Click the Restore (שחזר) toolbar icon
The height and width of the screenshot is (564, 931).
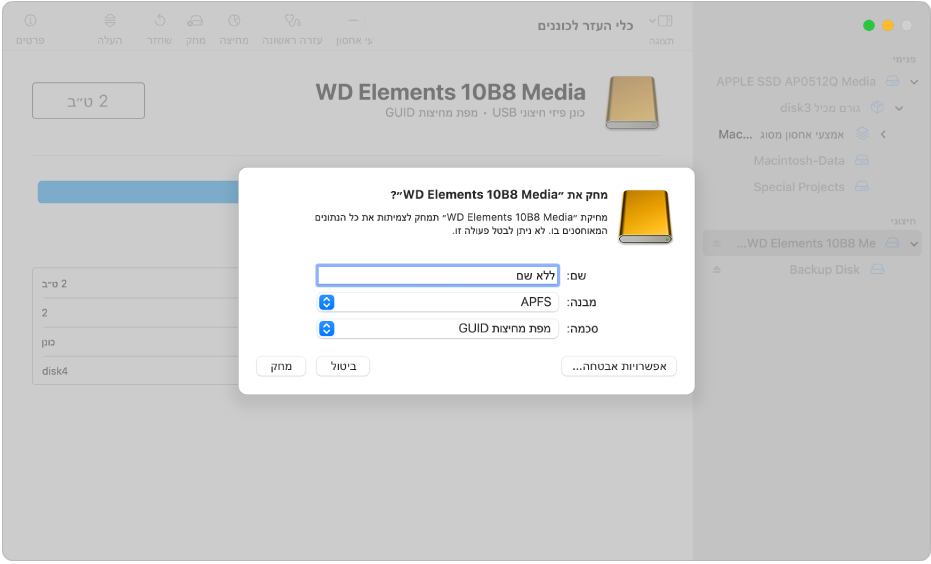click(x=160, y=21)
